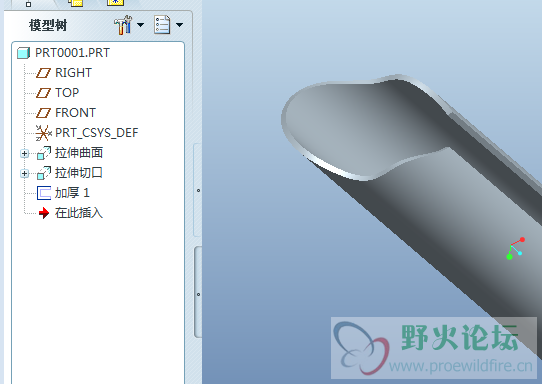Open dropdown arrow beside show list icon
542x384 pixels.
[179, 25]
